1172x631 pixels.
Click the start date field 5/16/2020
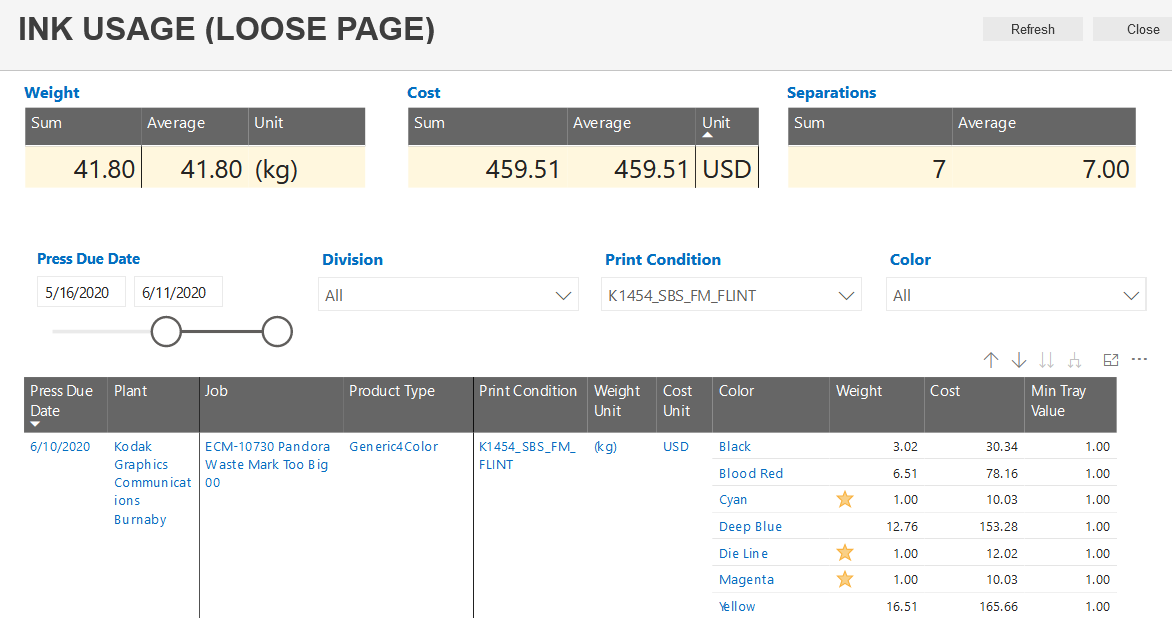[x=81, y=293]
